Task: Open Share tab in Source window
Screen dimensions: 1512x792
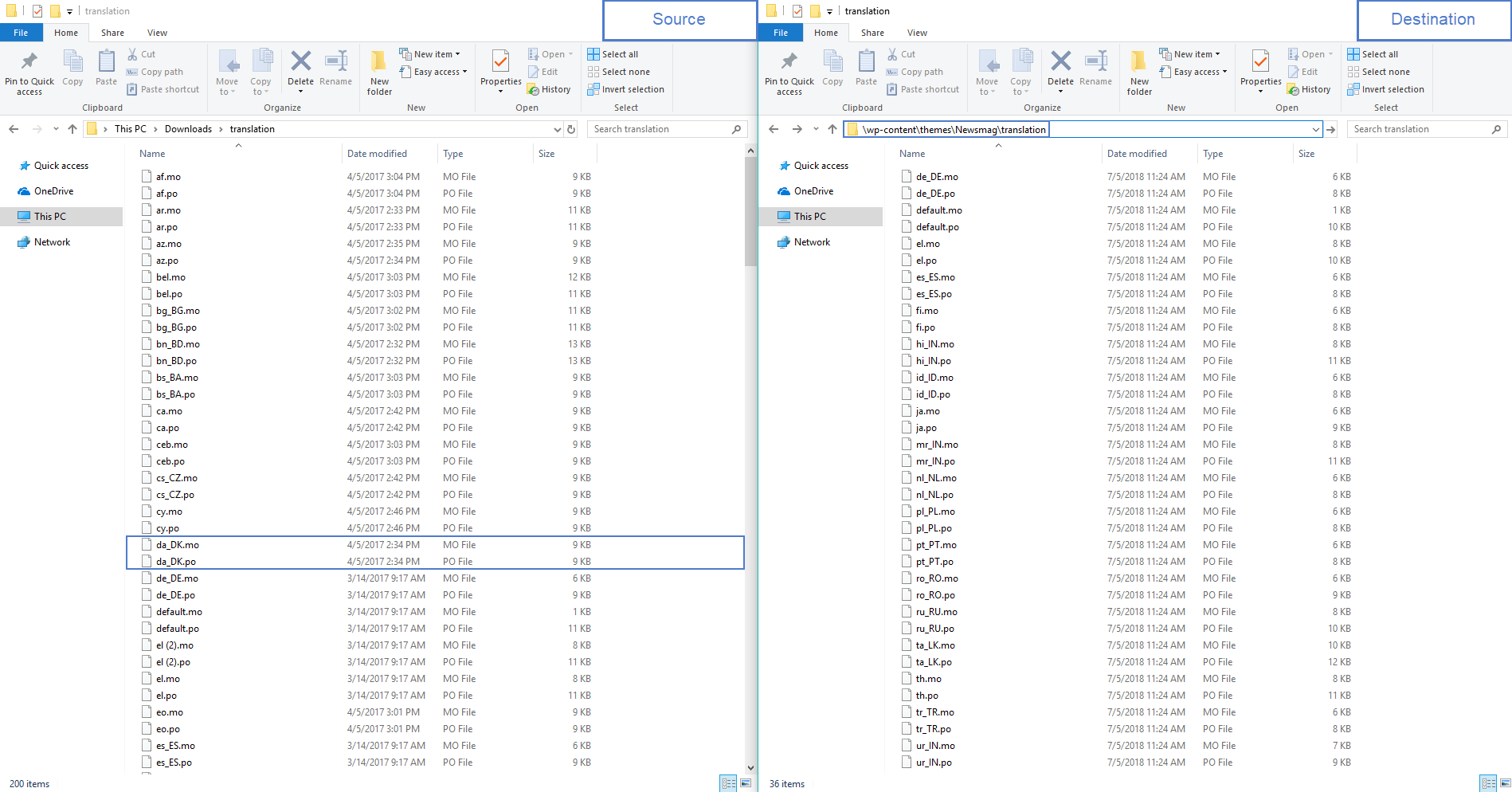Action: (112, 33)
